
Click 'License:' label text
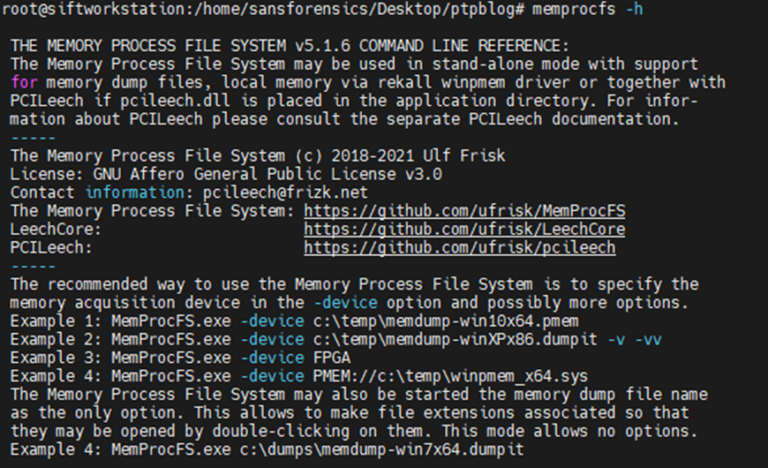coord(47,174)
